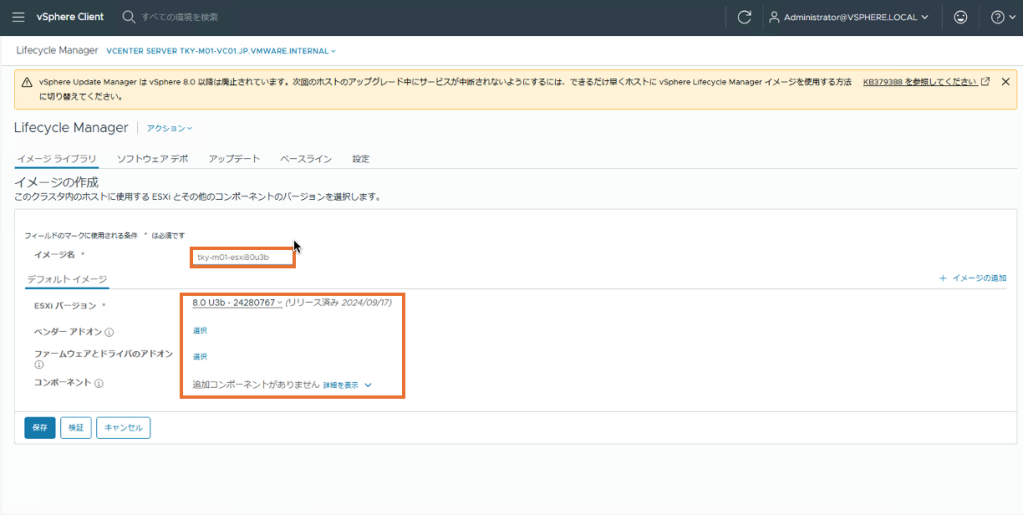This screenshot has width=1023, height=515.
Task: Switch to アップデート tab
Action: [x=234, y=159]
